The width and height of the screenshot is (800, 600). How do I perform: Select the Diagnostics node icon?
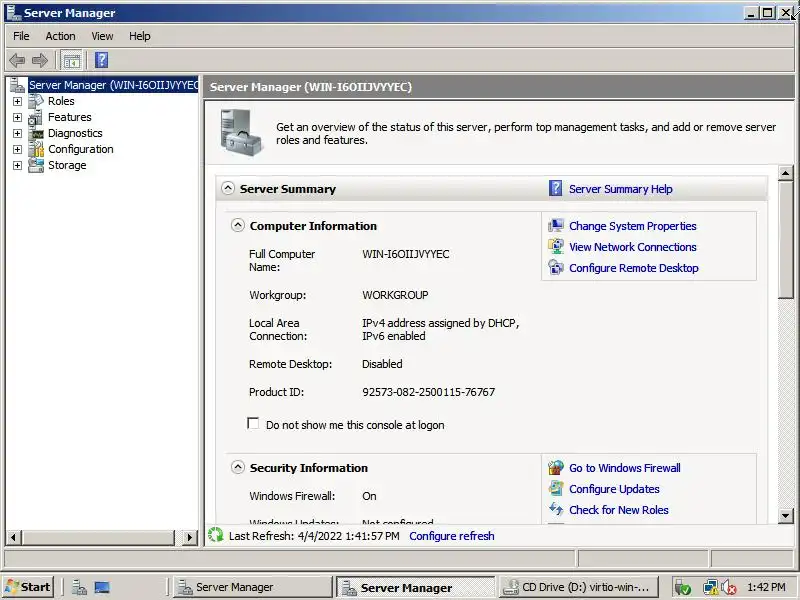point(36,133)
